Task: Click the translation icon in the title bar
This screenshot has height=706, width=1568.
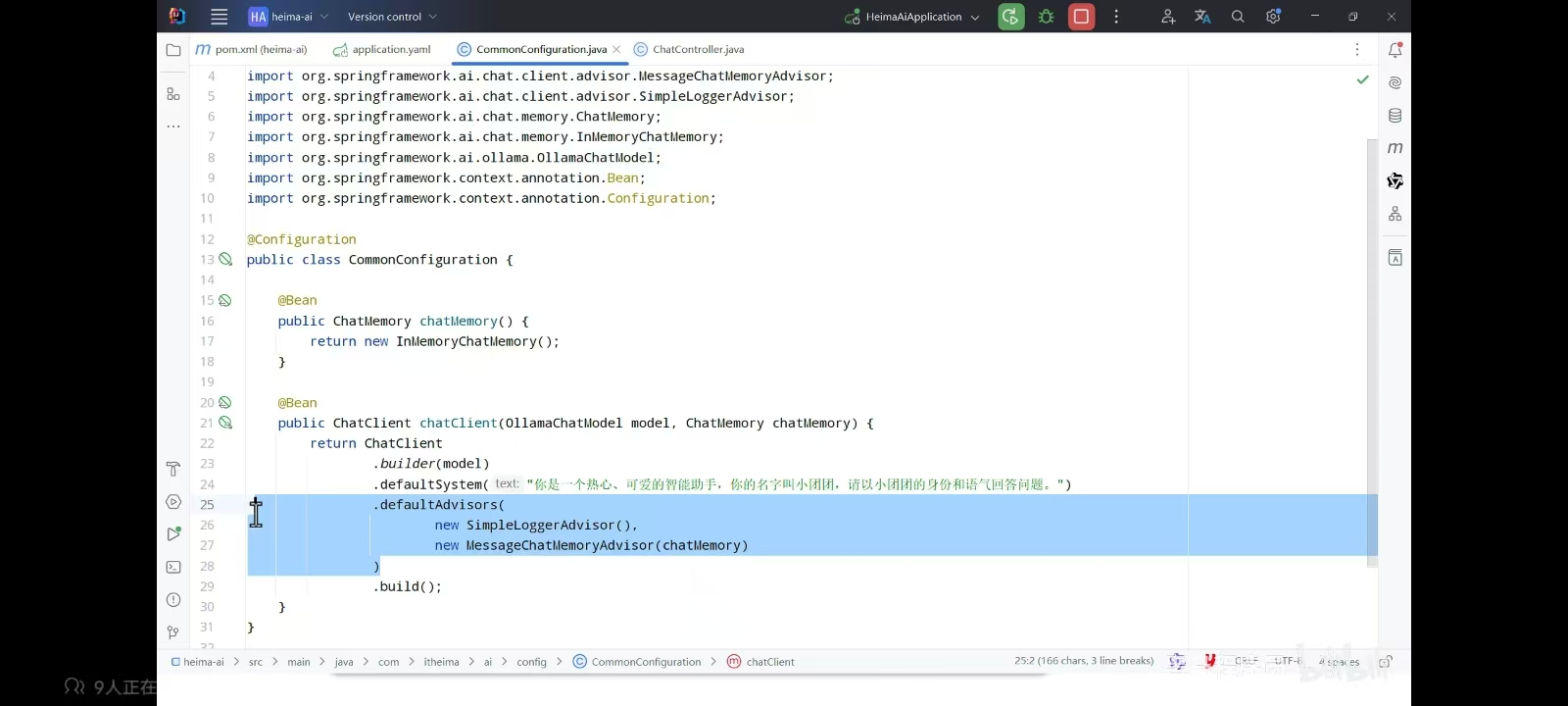Action: tap(1202, 17)
